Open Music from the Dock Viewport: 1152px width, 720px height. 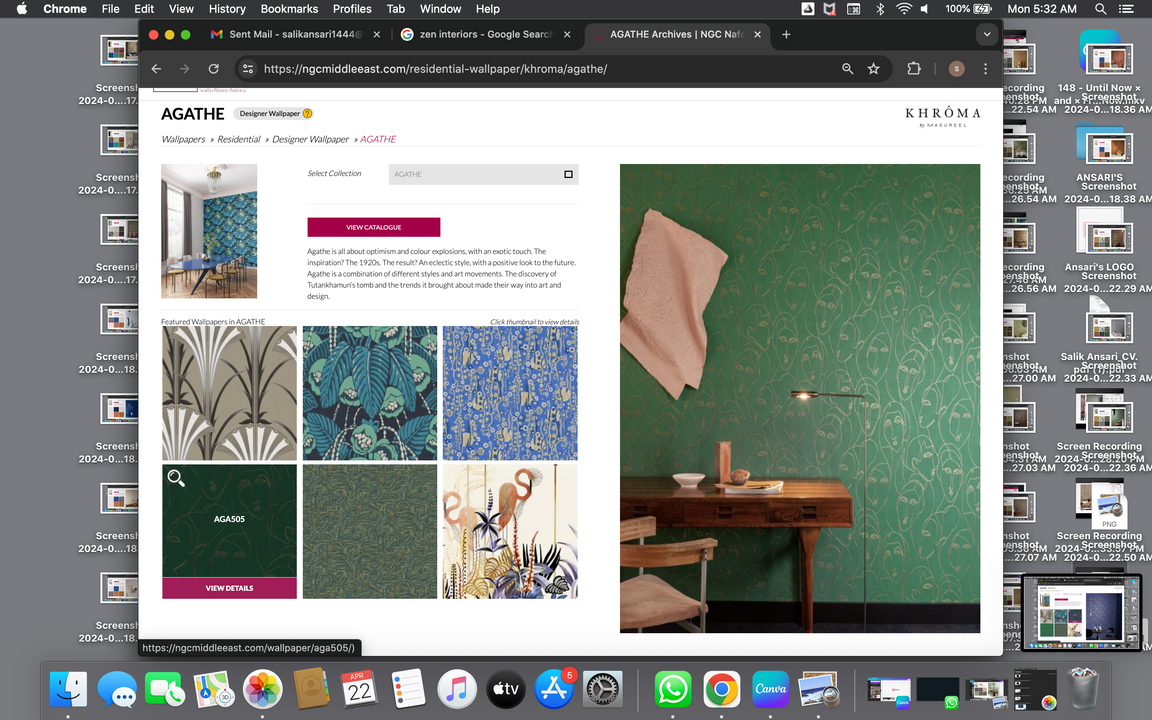pos(456,689)
